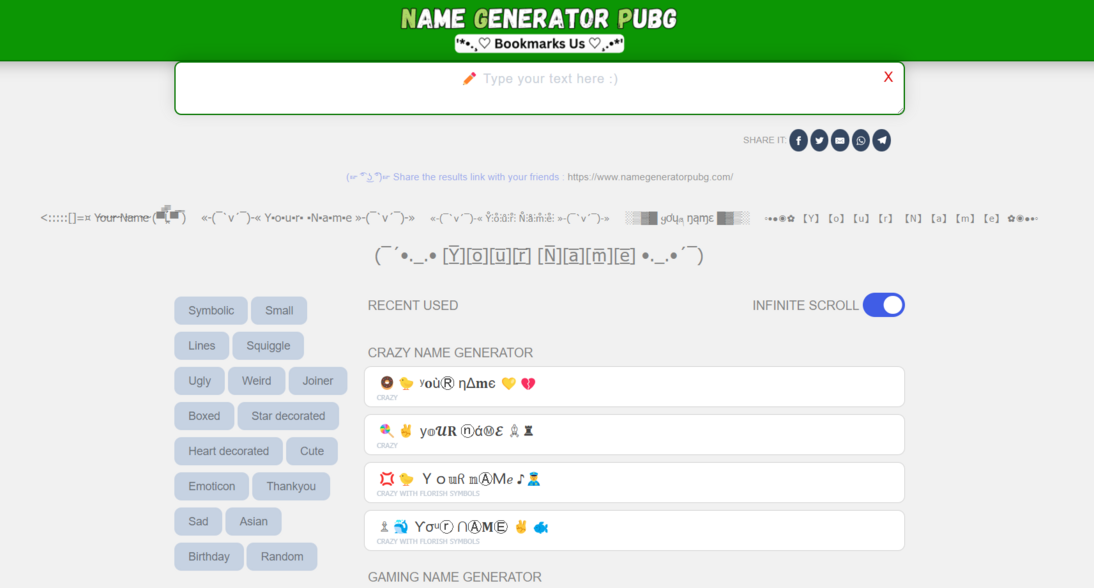
Task: Copy the name with florish symbols style
Action: click(633, 482)
